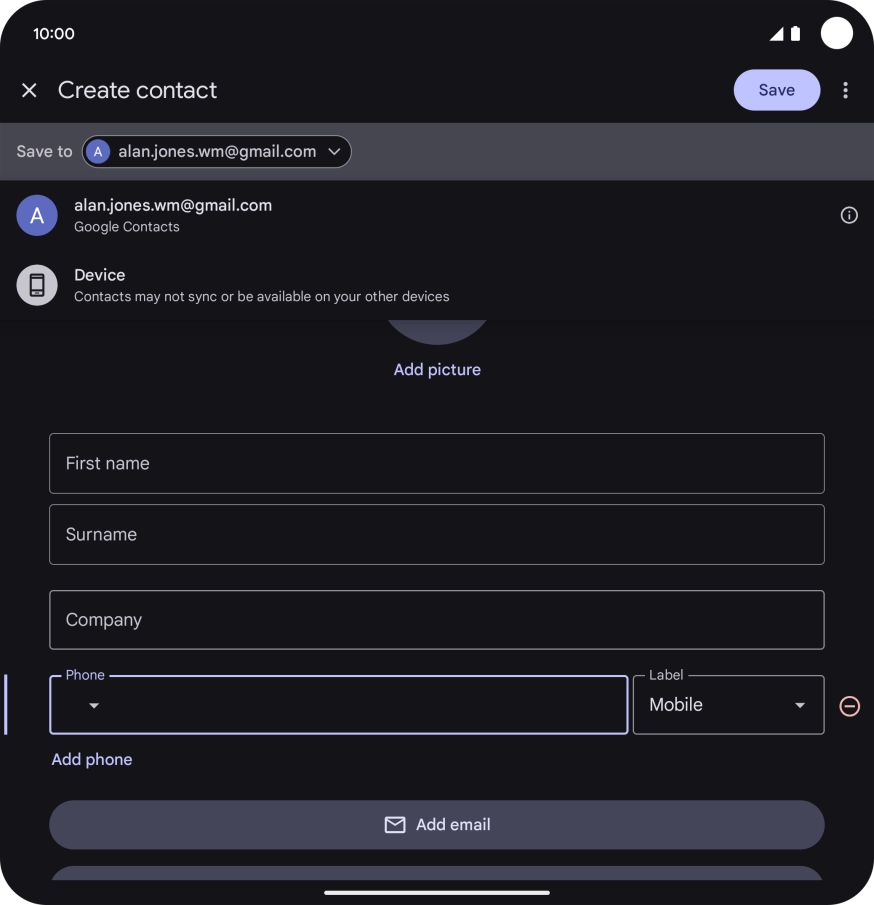Viewport: 874px width, 905px height.
Task: Add another phone number
Action: click(x=91, y=759)
